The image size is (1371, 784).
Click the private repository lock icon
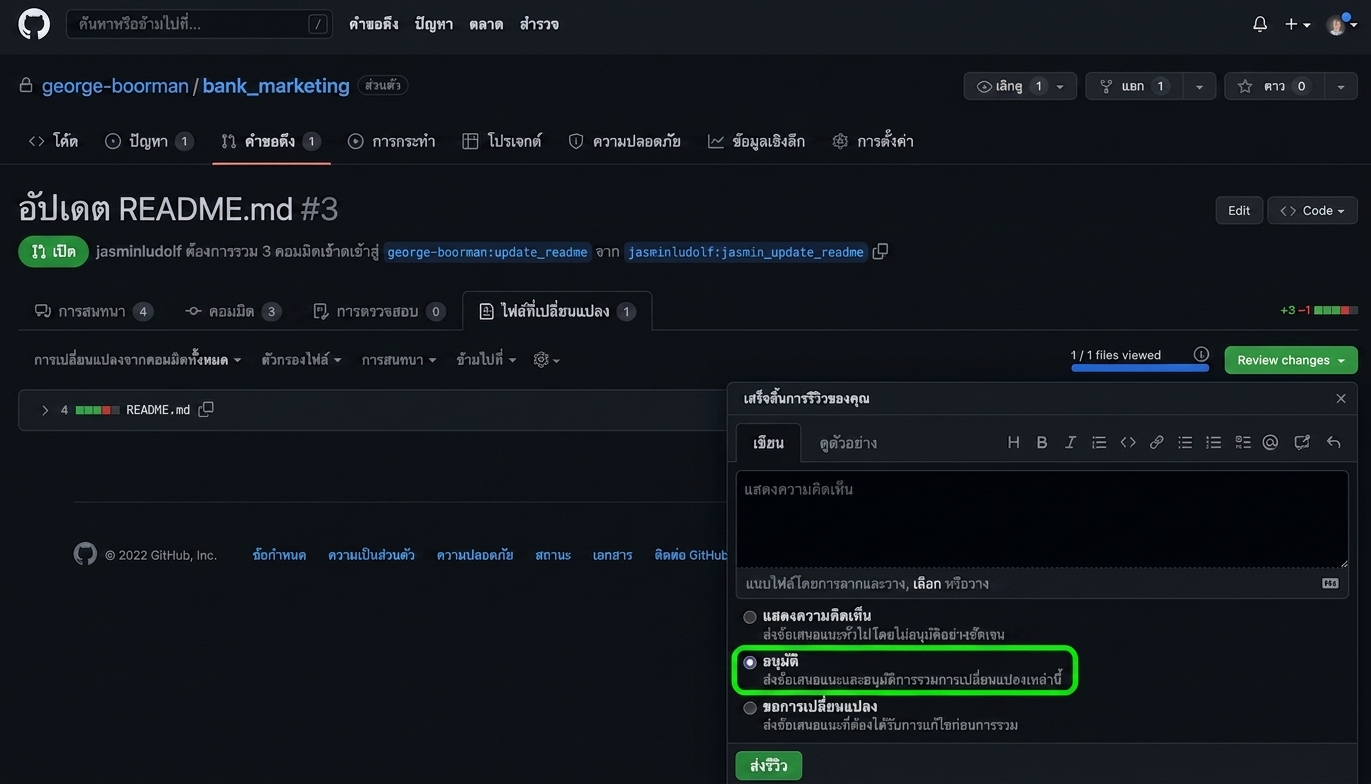pyautogui.click(x=26, y=86)
